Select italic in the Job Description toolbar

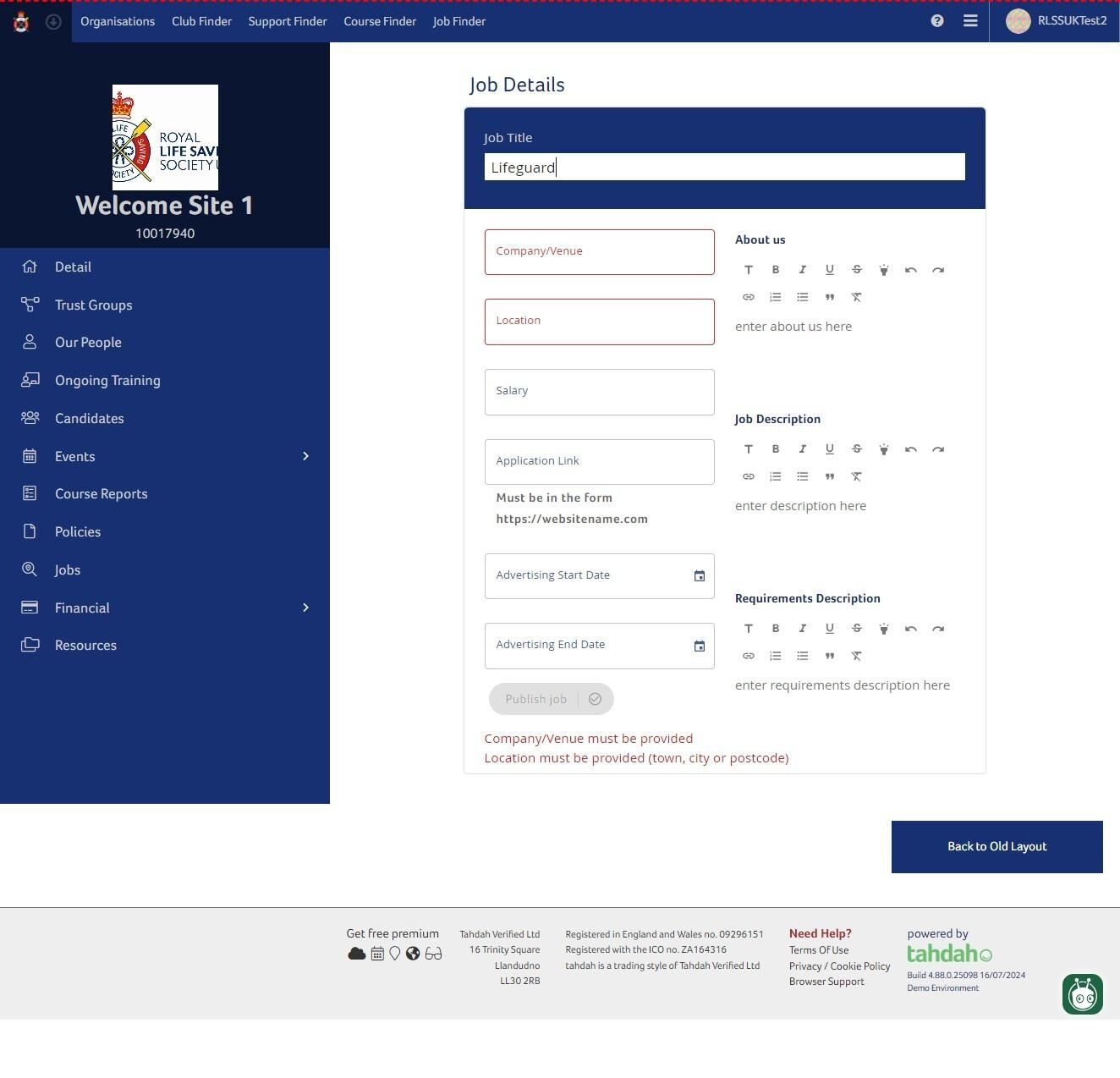click(803, 448)
